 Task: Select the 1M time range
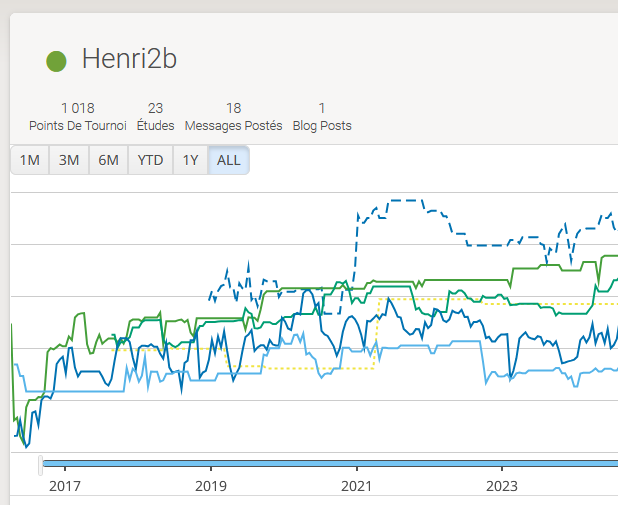click(x=30, y=160)
